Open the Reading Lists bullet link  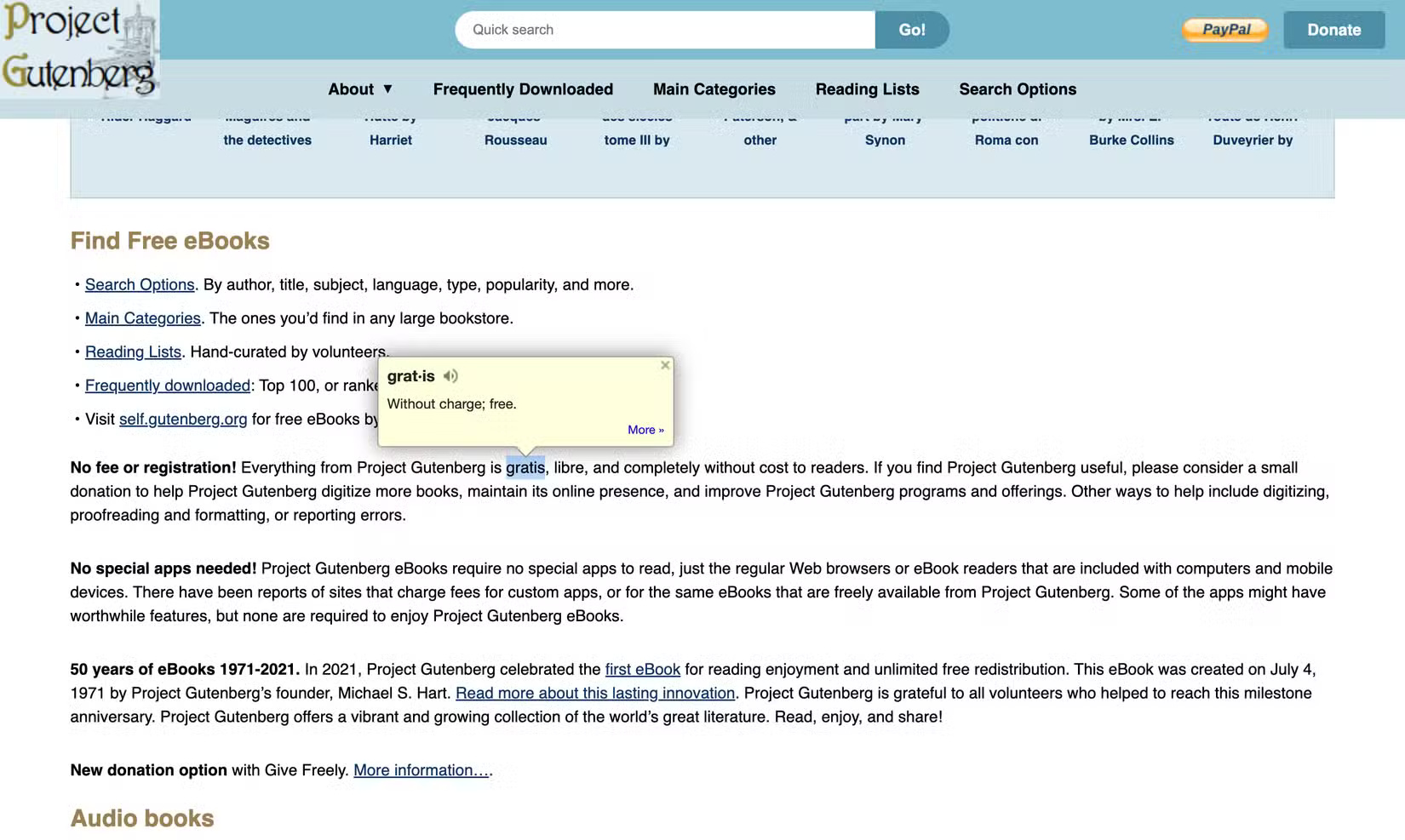(x=133, y=351)
